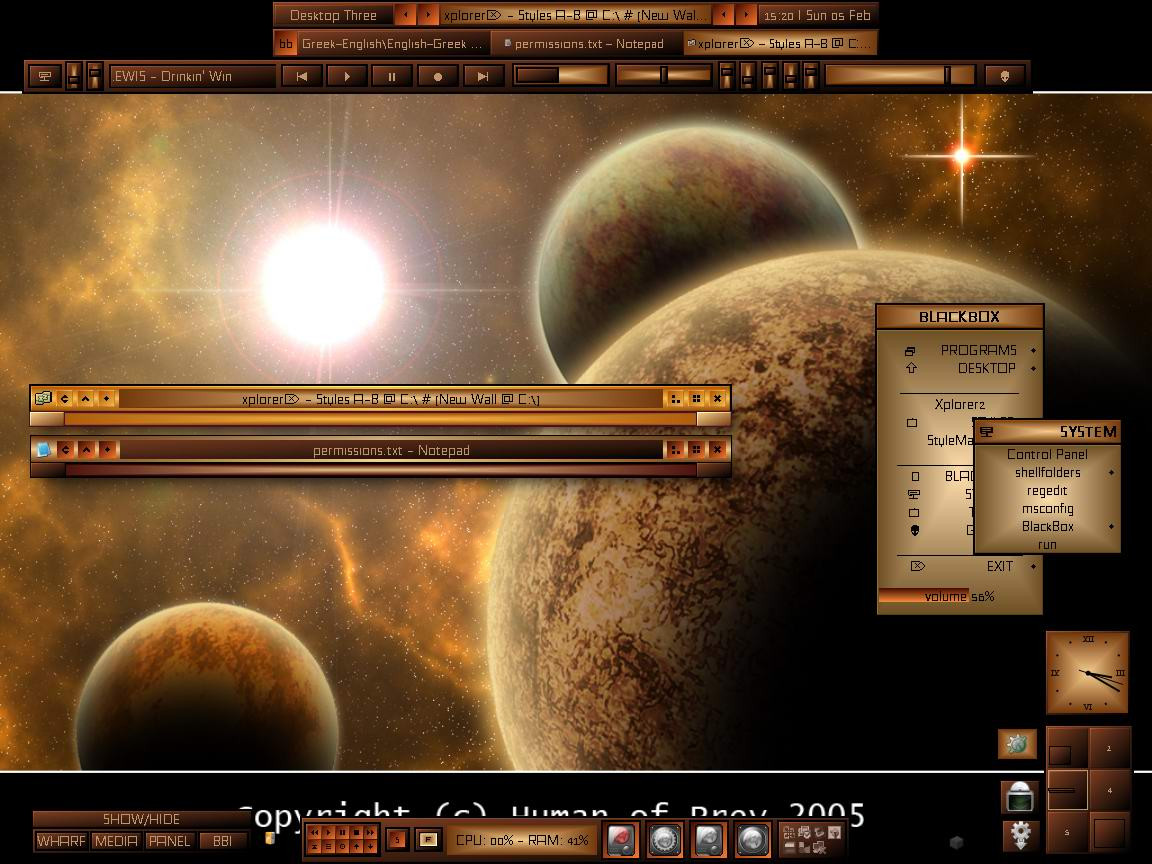Go to the next workspace, arrow beside Desktop Three
This screenshot has width=1152, height=864.
[428, 15]
